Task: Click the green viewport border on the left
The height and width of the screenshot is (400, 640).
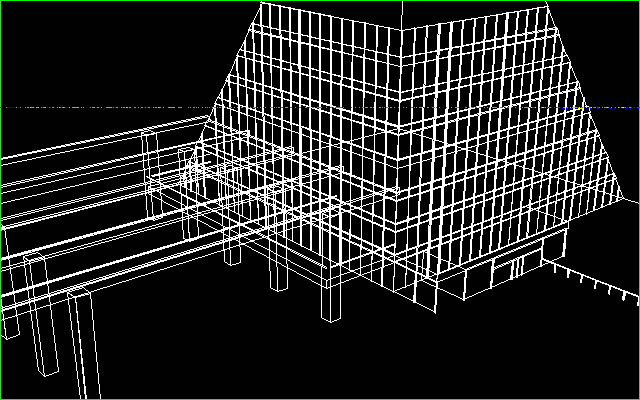Action: click(1, 200)
